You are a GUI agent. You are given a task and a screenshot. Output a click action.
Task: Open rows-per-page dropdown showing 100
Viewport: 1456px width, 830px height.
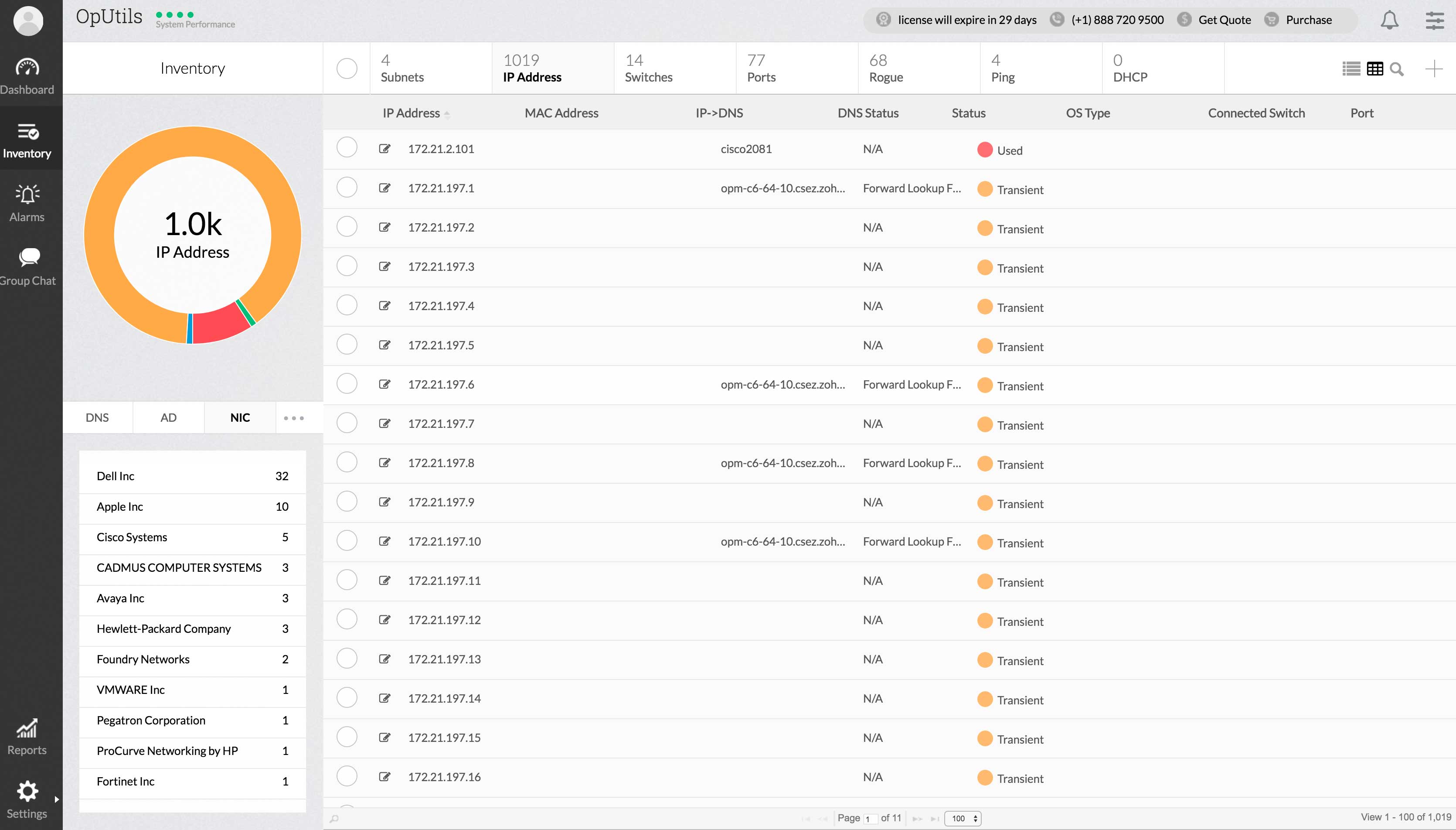(x=963, y=819)
